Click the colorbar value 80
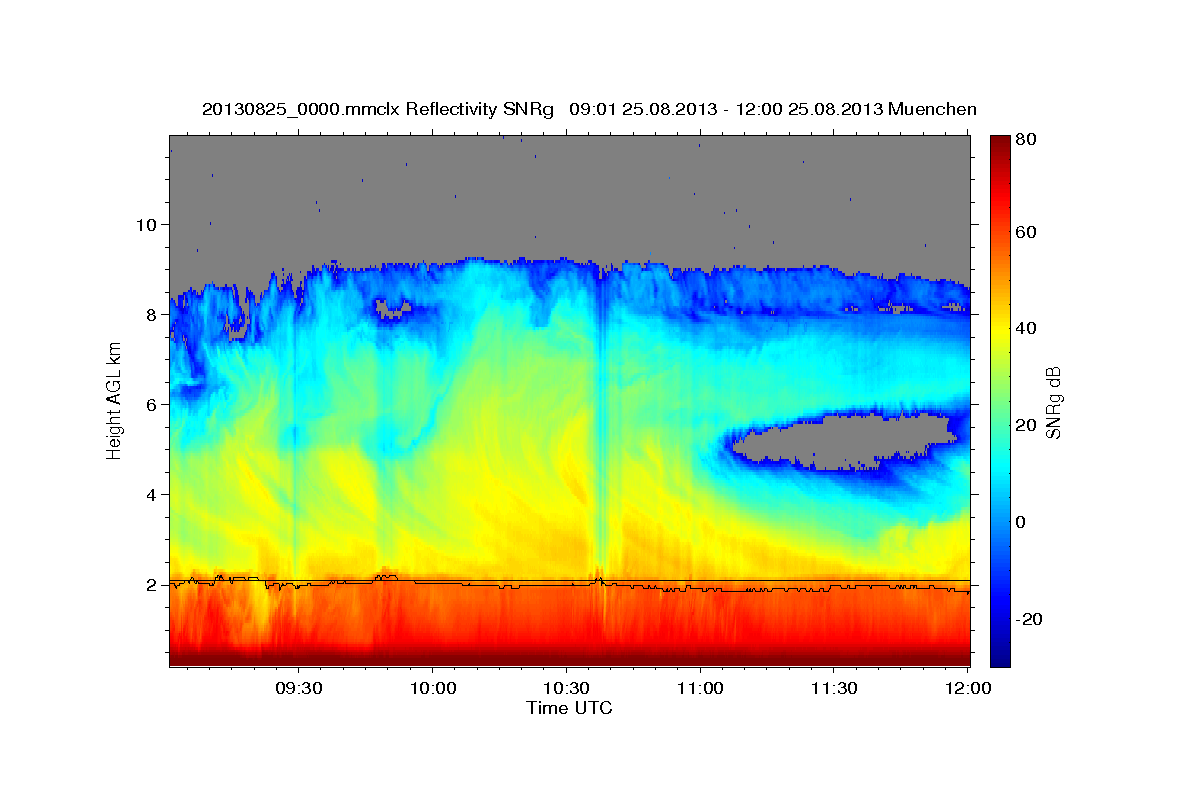 pos(1025,140)
